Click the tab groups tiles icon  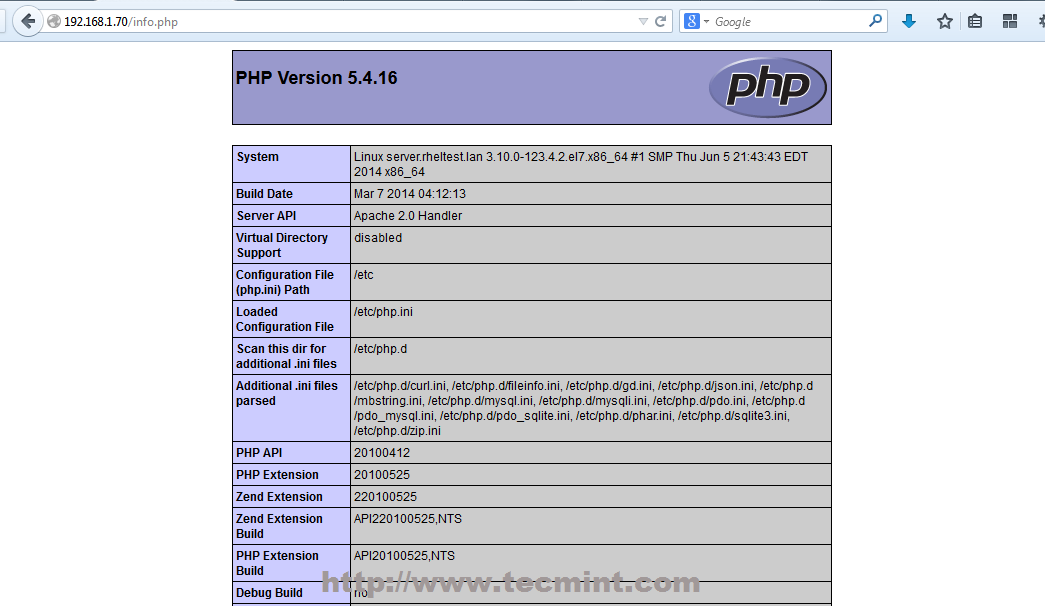click(x=1010, y=21)
